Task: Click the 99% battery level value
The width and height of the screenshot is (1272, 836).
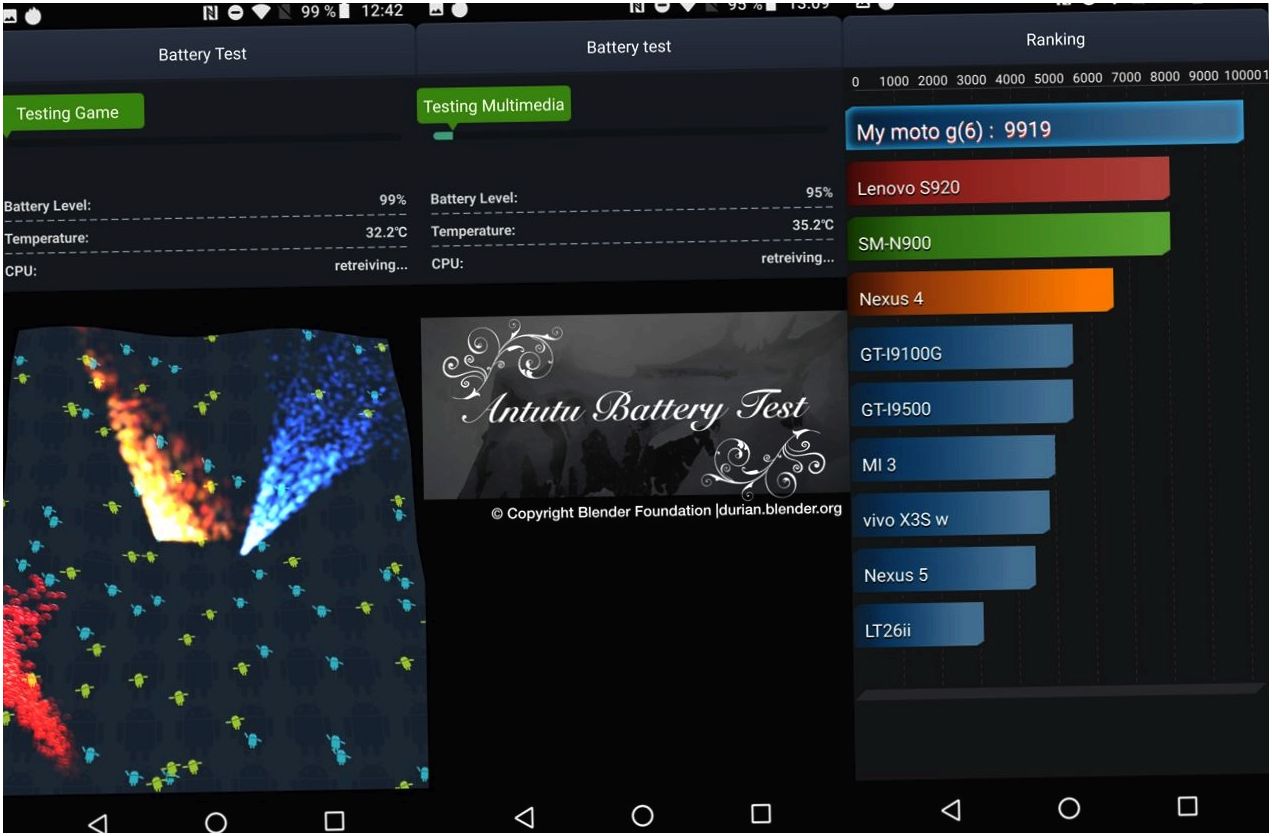Action: [x=392, y=200]
